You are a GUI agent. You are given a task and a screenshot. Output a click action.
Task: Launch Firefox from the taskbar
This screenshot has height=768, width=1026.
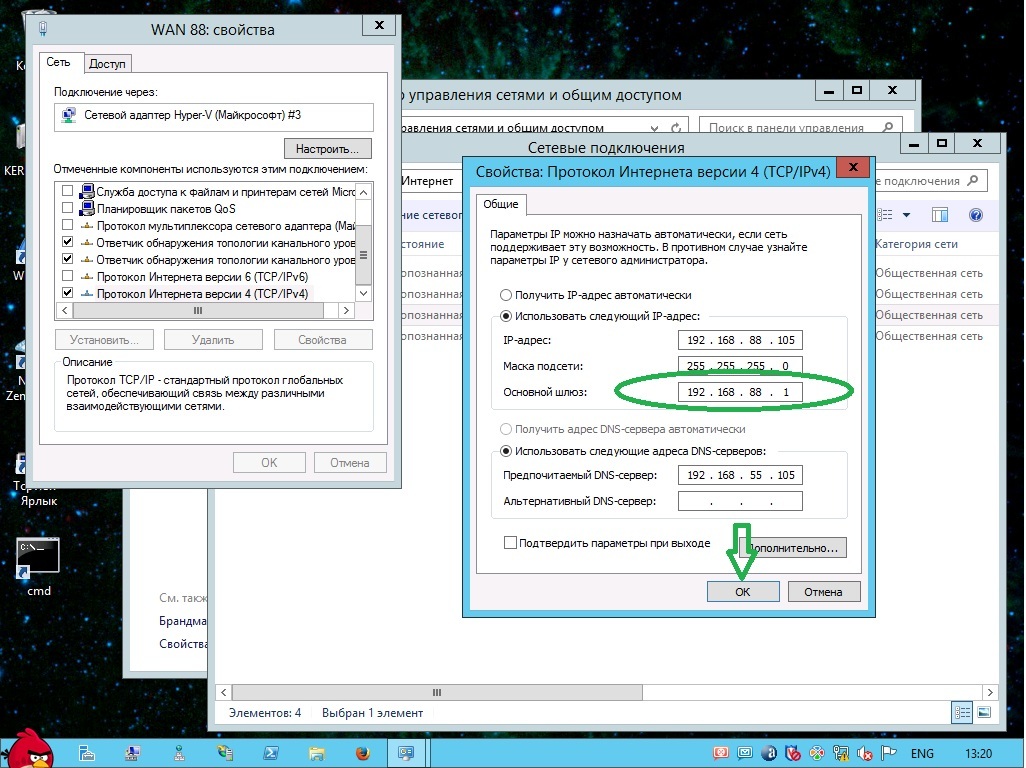click(362, 752)
